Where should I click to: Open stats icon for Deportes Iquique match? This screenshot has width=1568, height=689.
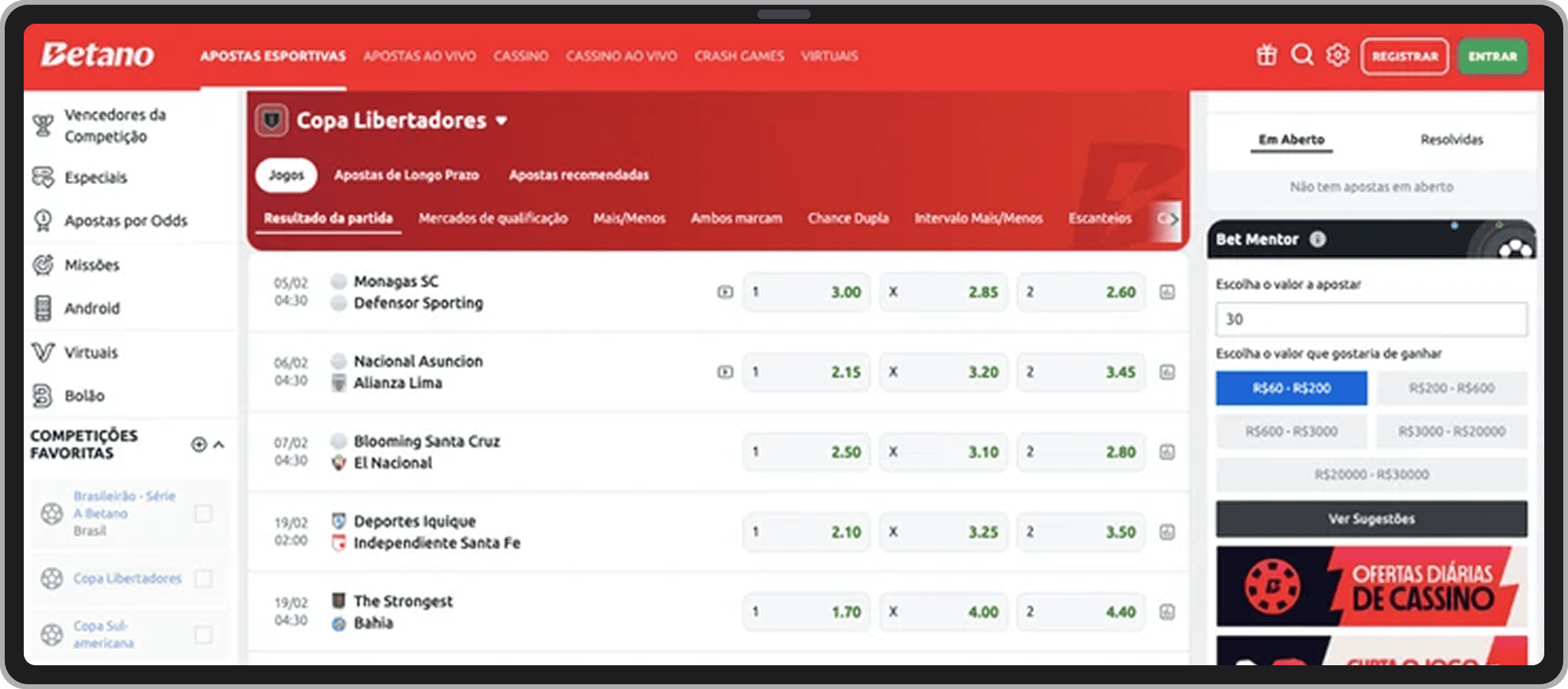click(1167, 532)
